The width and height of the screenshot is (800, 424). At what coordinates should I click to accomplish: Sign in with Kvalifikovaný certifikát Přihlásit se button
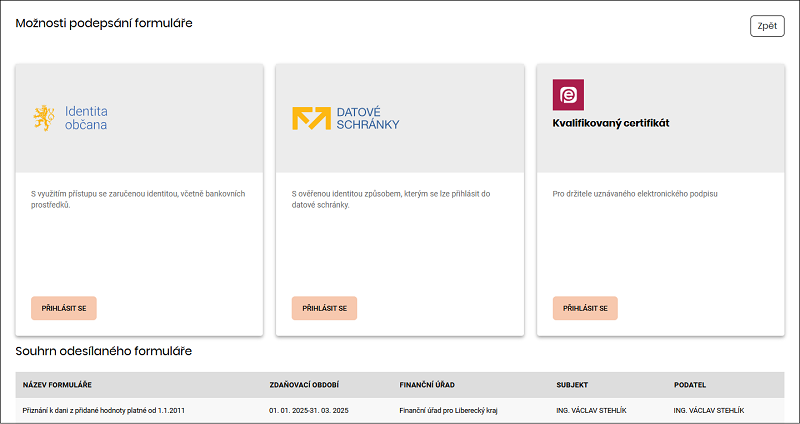[x=585, y=308]
